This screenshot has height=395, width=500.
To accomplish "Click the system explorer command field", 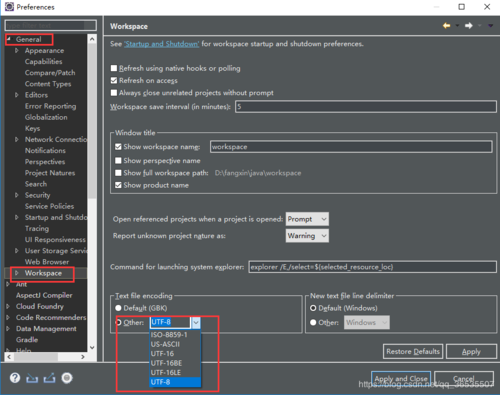I will (372, 267).
